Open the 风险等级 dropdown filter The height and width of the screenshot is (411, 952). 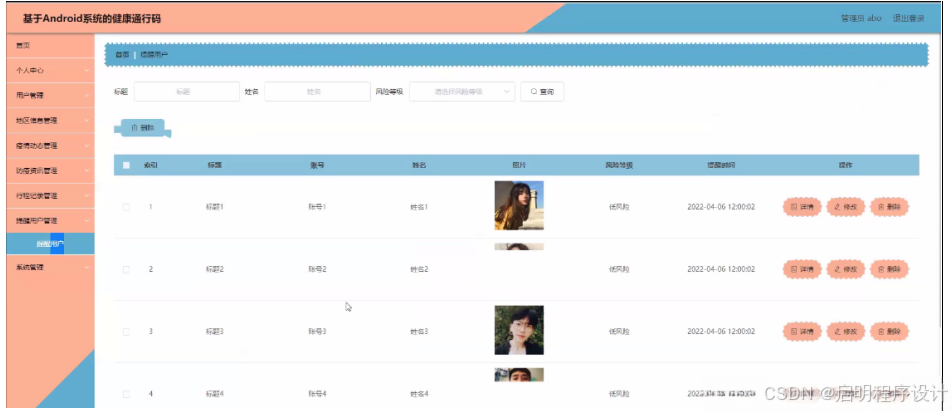coord(462,92)
